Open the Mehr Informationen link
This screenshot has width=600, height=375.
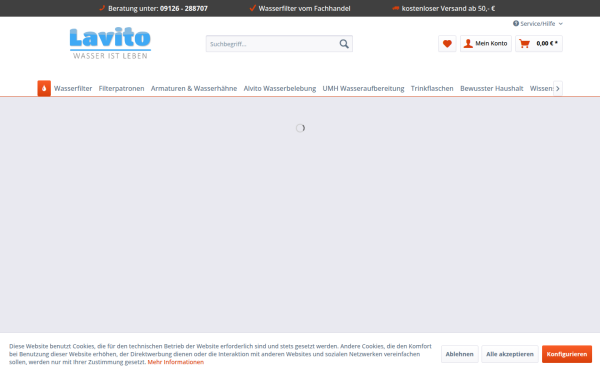pyautogui.click(x=176, y=362)
